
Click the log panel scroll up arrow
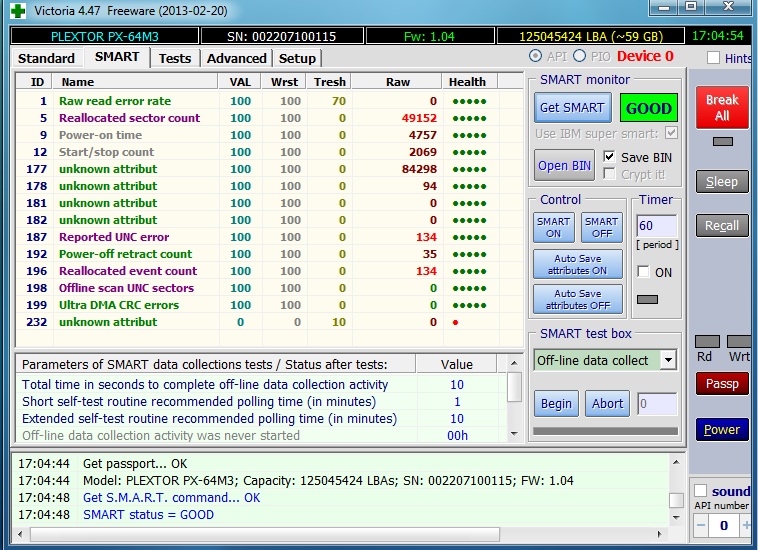[x=676, y=462]
